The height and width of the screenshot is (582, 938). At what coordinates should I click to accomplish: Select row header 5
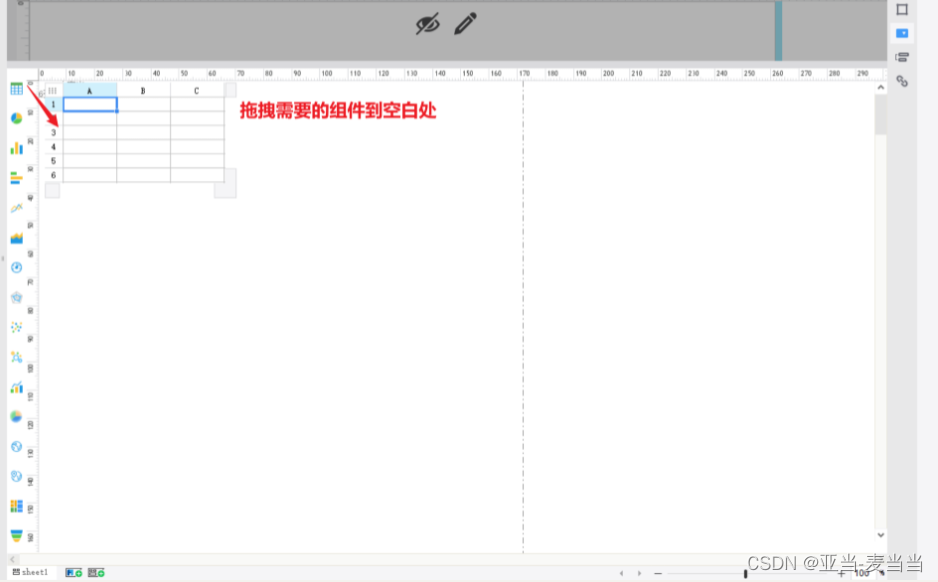53,161
